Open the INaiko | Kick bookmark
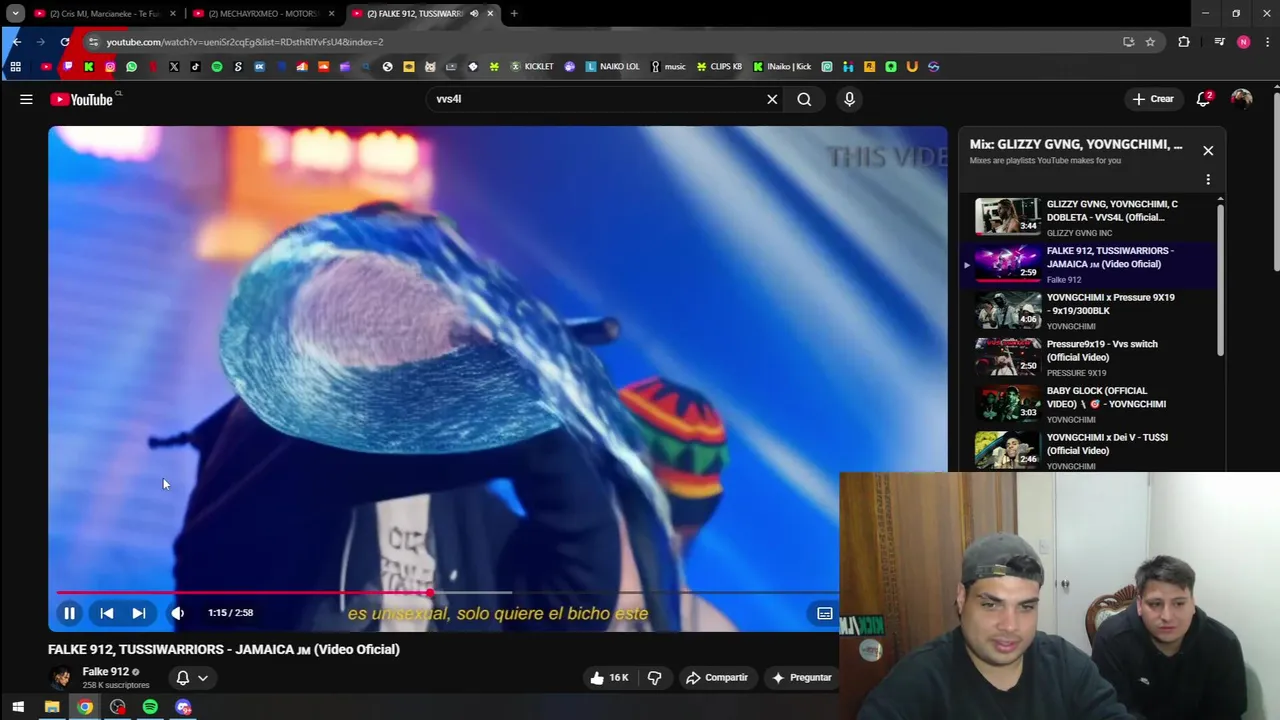 pyautogui.click(x=782, y=67)
